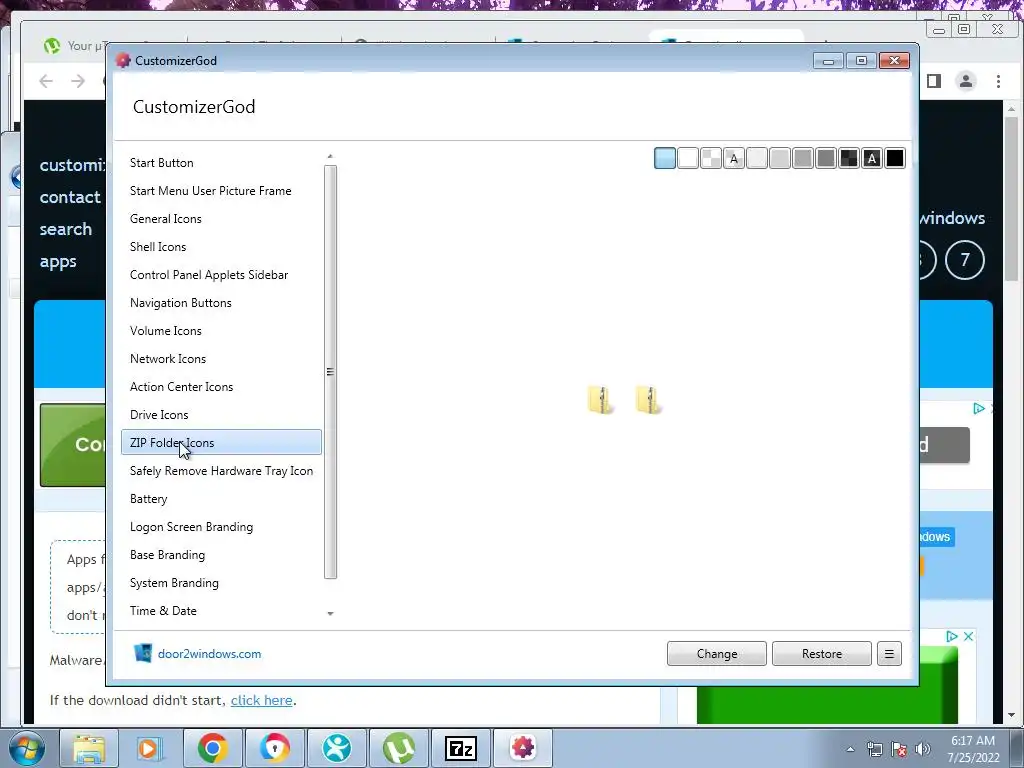Click the network tray icon
The image size is (1024, 768).
tap(875, 749)
